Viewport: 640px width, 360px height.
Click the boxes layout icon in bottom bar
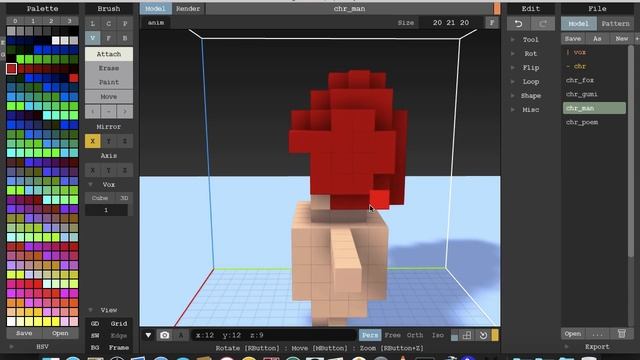tap(467, 335)
